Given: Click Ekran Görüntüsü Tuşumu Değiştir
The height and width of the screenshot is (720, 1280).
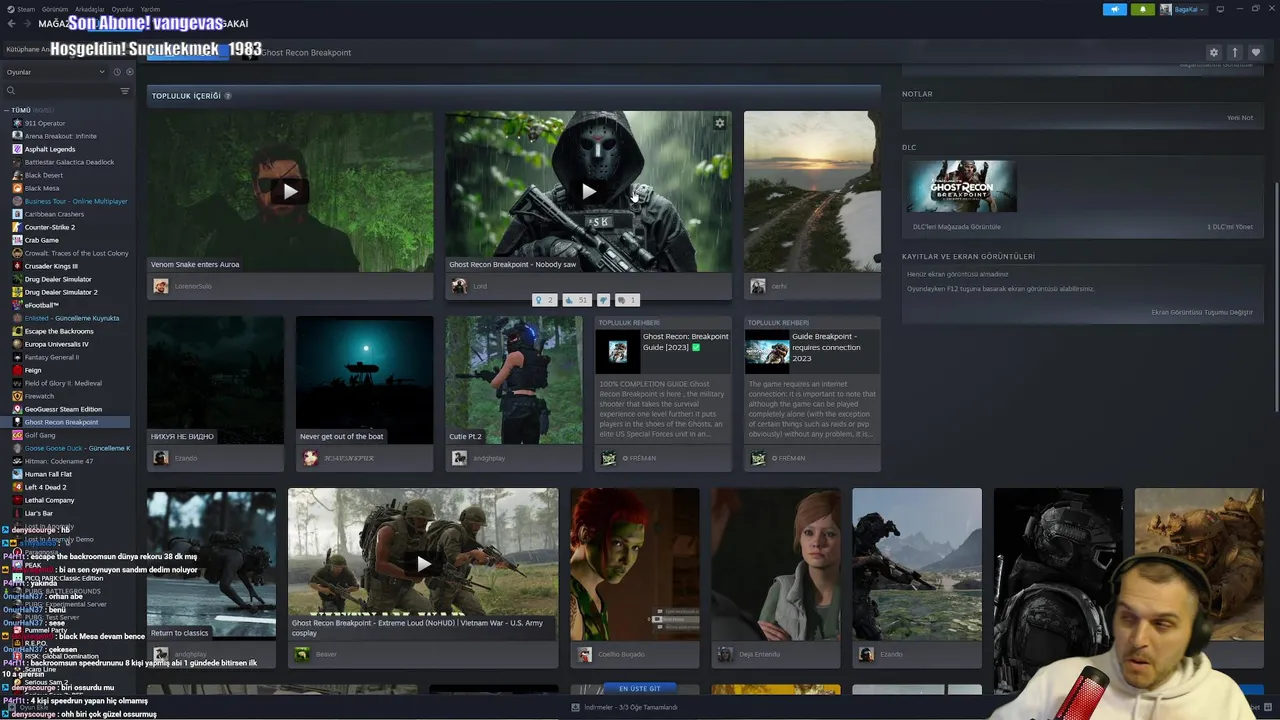Looking at the screenshot, I should coord(1202,312).
